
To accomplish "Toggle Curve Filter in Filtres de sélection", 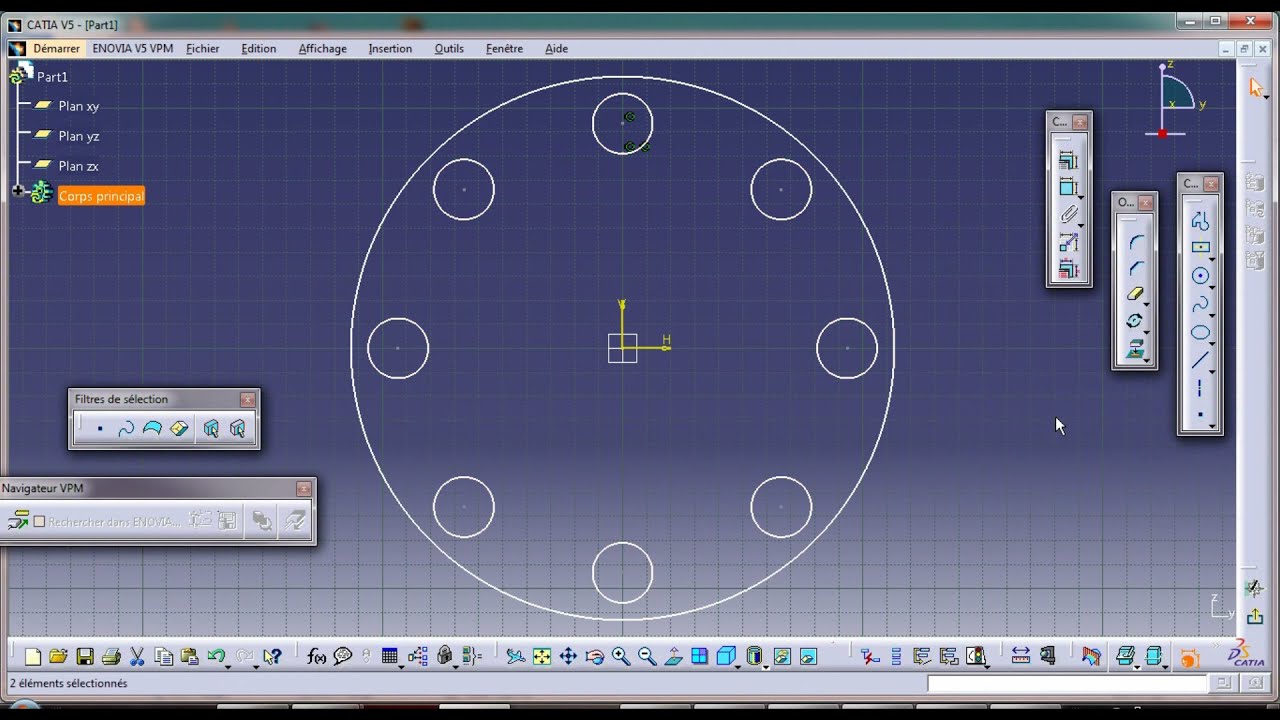I will [126, 429].
